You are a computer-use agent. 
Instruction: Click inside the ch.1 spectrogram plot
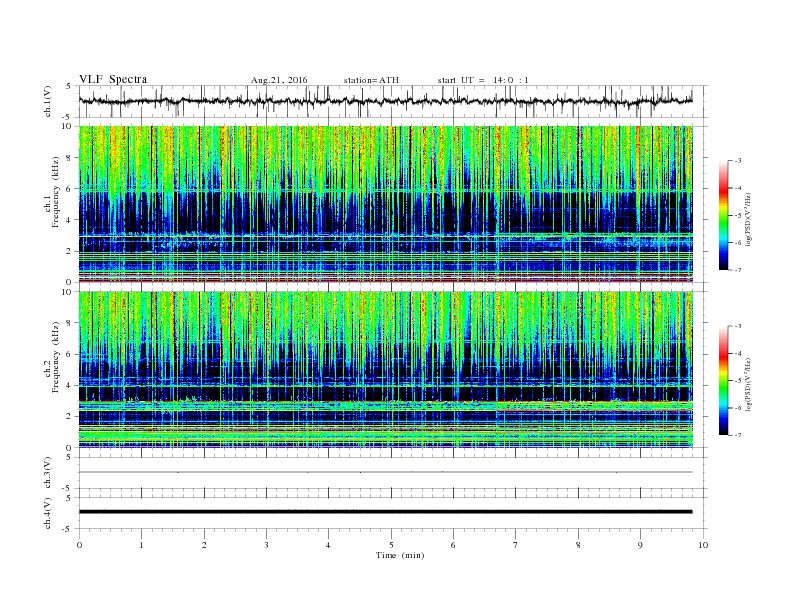point(386,204)
